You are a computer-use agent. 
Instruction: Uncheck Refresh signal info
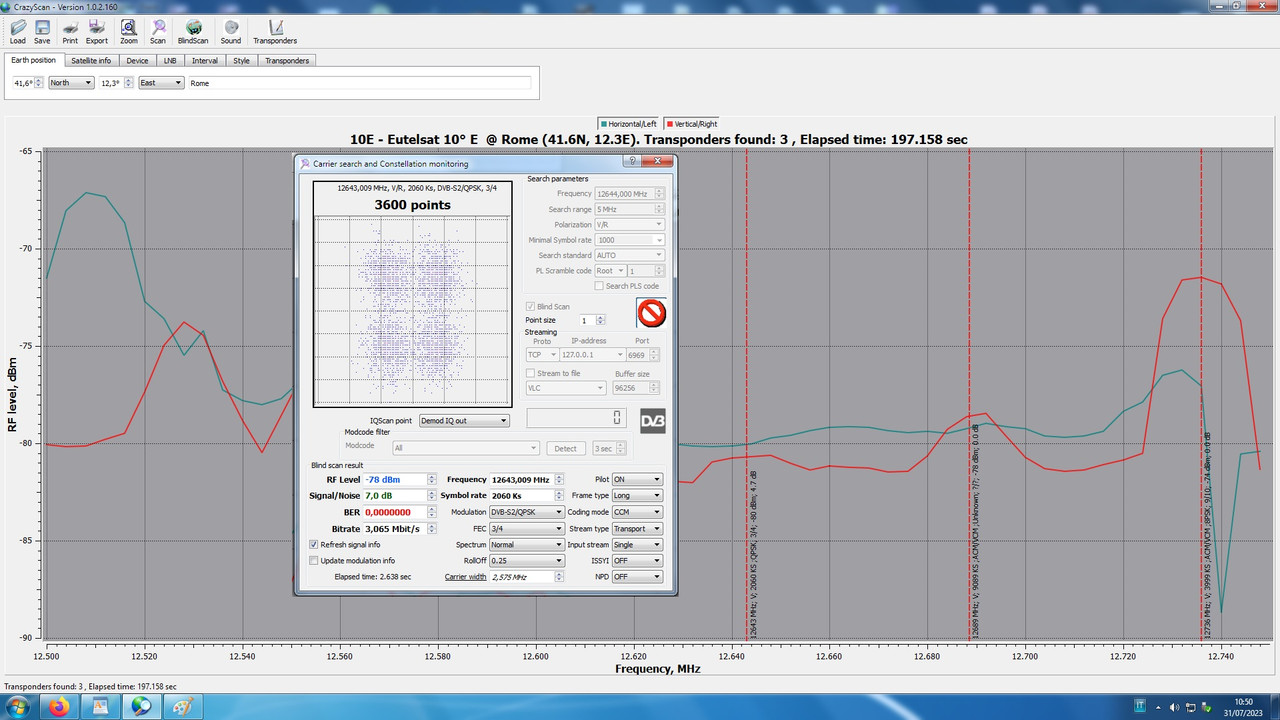[x=314, y=544]
